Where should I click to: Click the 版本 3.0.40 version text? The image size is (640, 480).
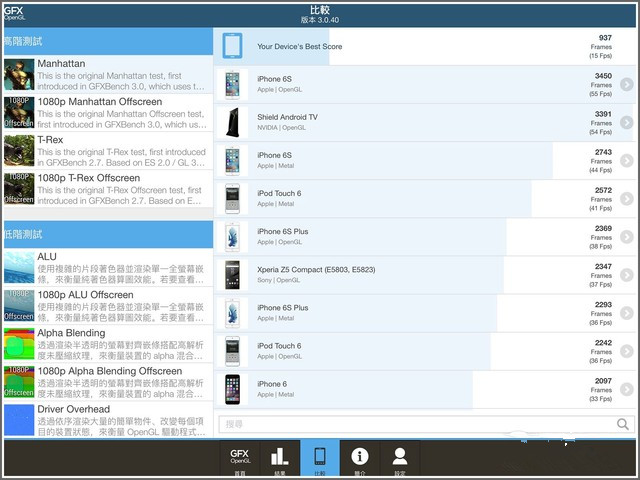320,20
